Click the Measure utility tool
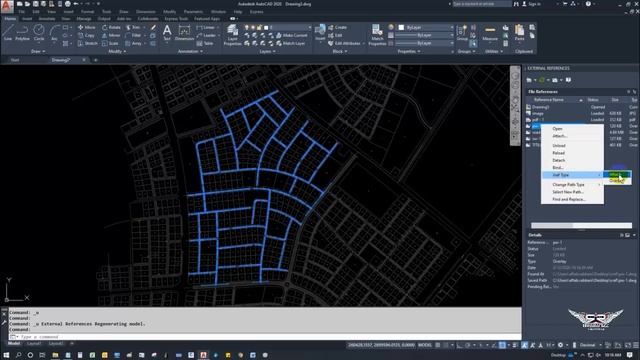Viewport: 640px width, 360px height. tap(490, 33)
